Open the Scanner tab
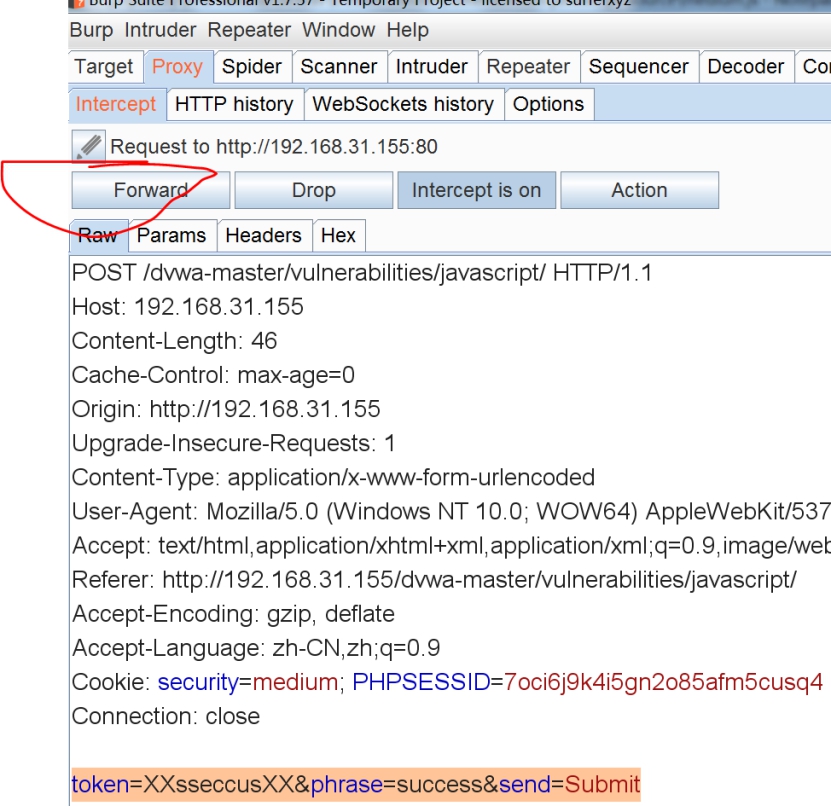This screenshot has height=806, width=831. [x=339, y=67]
